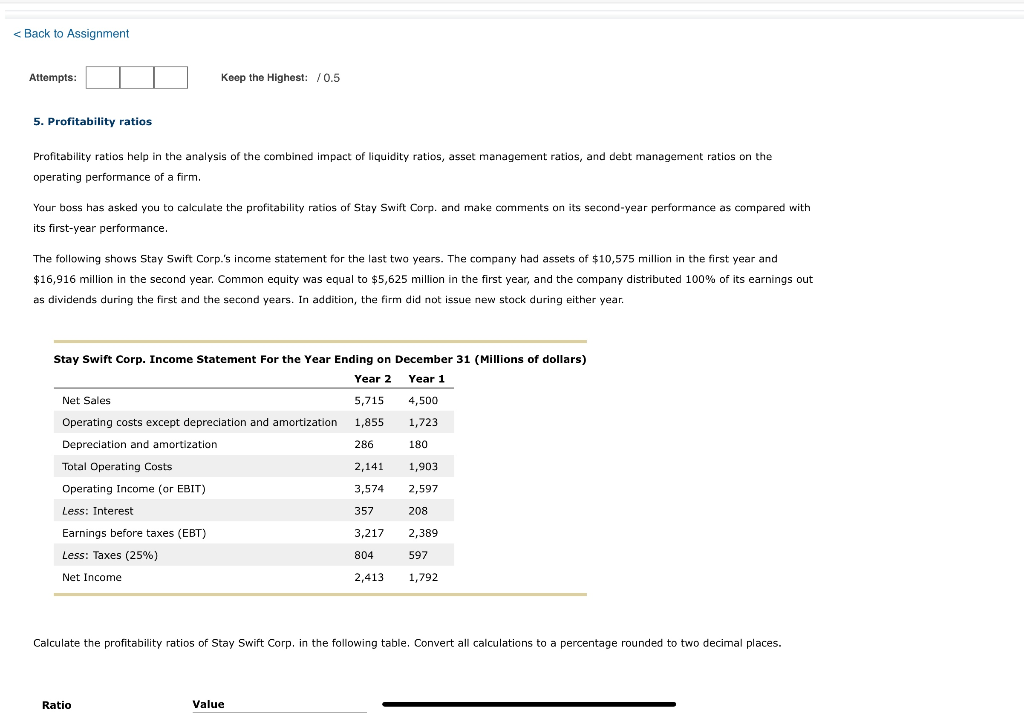Viewport: 1024px width, 713px height.
Task: Select the Year 1 column header
Action: click(x=426, y=378)
